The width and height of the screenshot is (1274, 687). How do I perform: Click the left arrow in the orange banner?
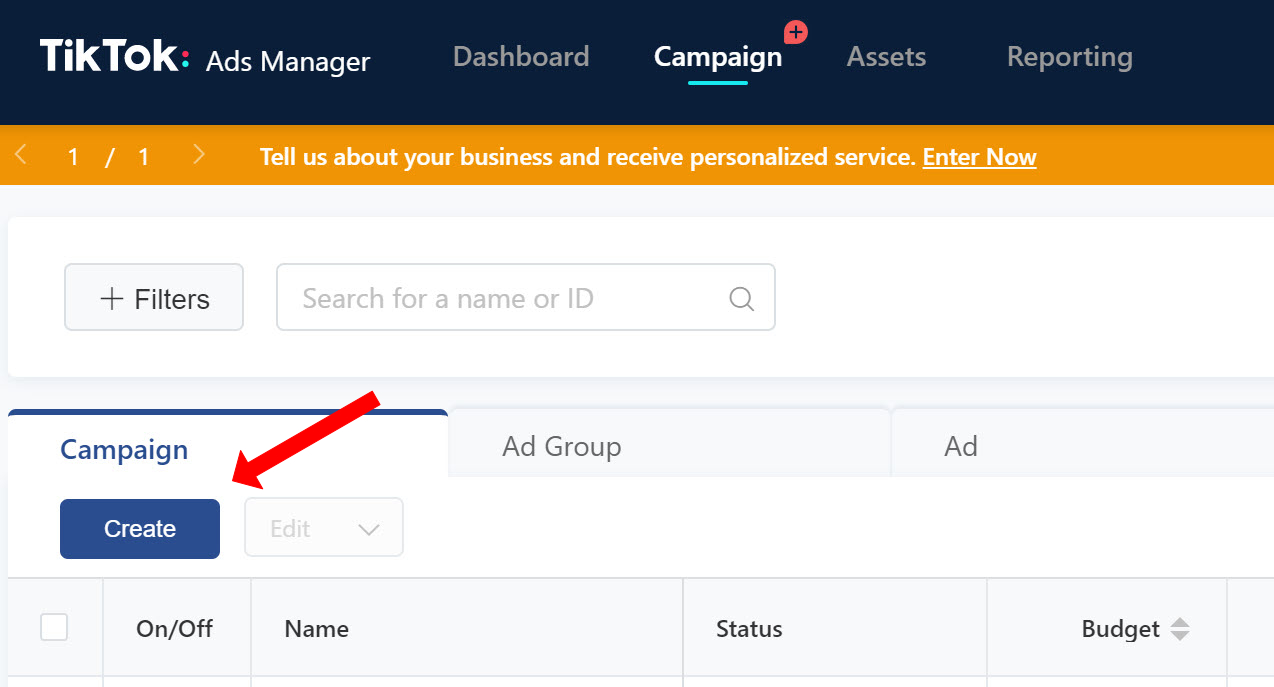pos(22,155)
